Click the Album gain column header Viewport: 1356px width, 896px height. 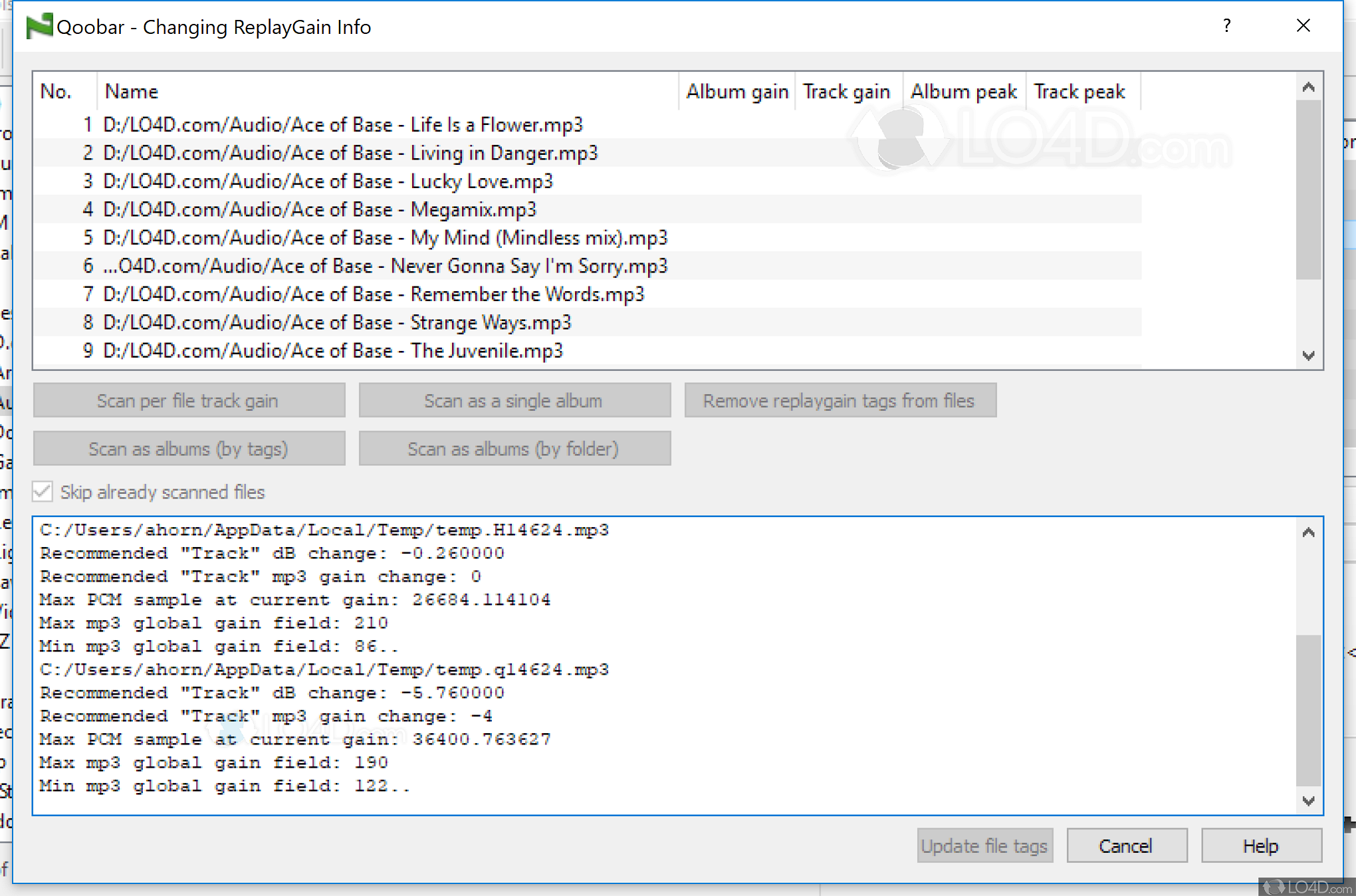[736, 92]
